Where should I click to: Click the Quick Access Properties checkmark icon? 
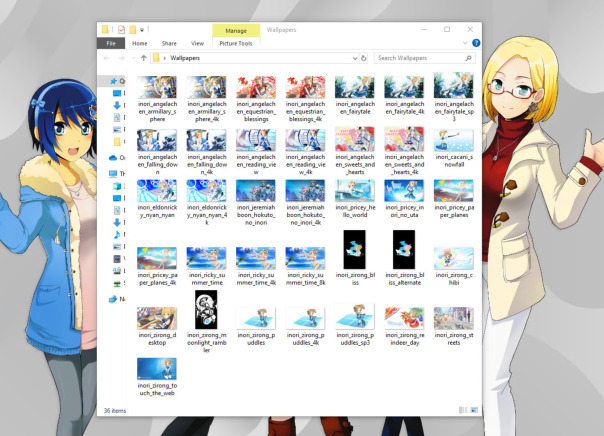[x=121, y=30]
